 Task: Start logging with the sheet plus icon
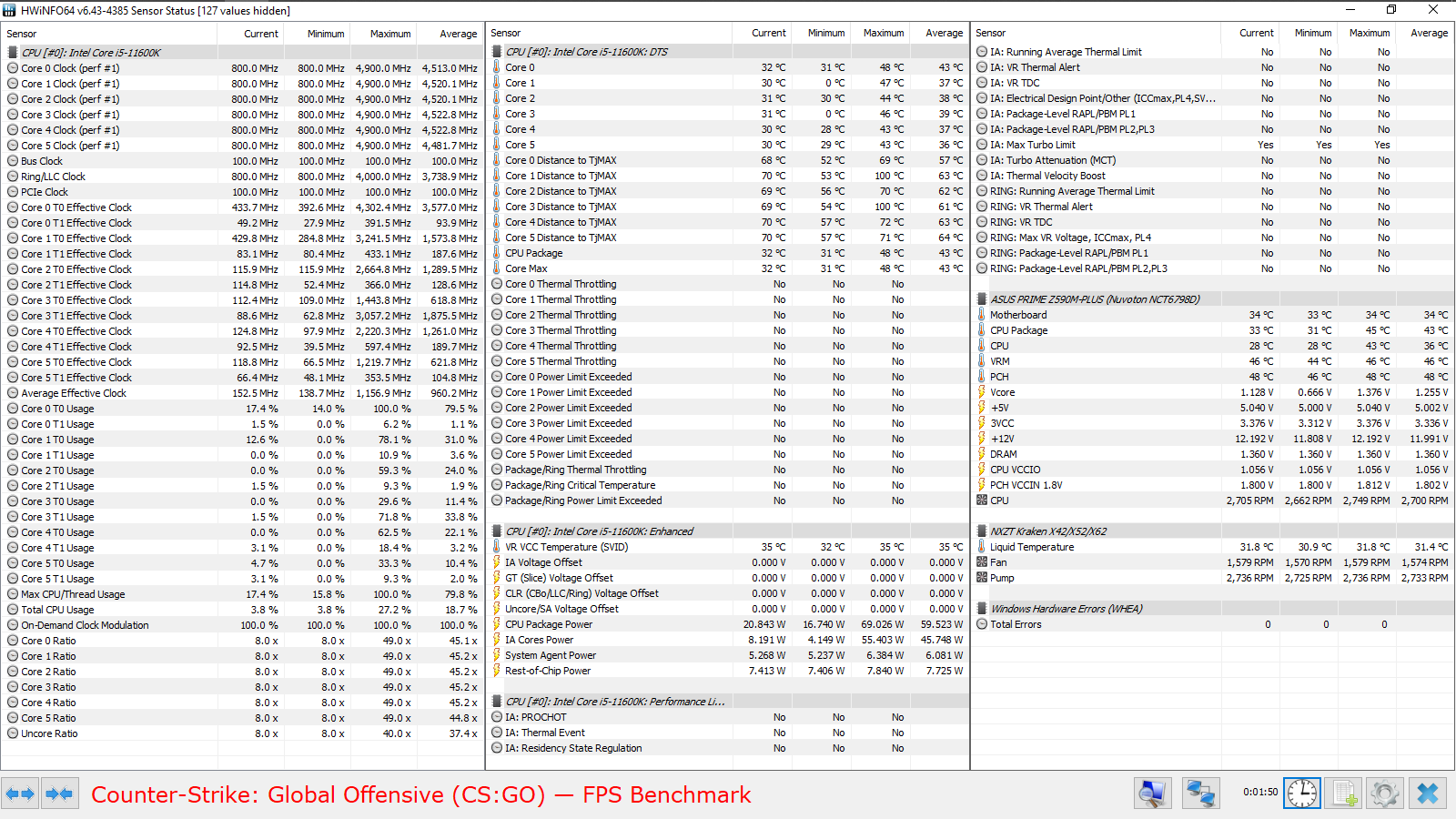coord(1344,794)
